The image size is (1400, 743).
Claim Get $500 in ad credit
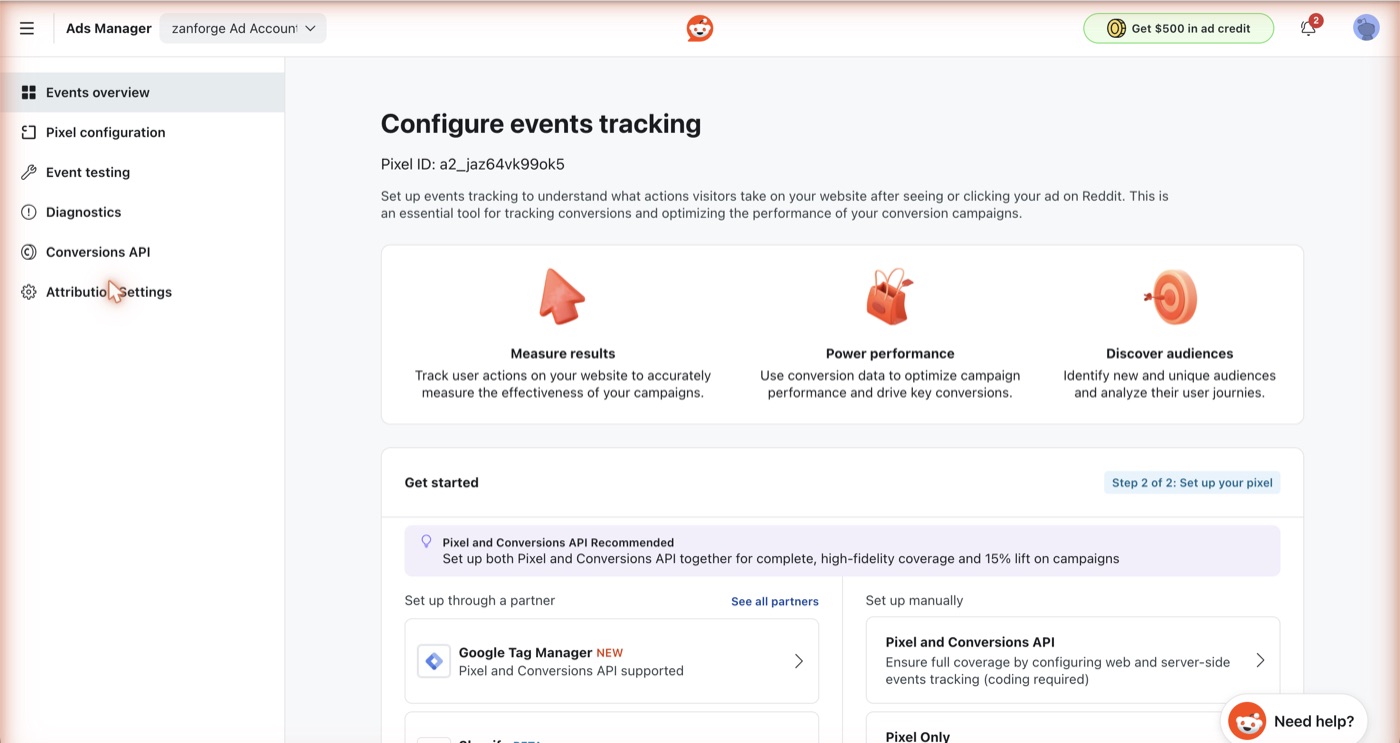click(1178, 28)
